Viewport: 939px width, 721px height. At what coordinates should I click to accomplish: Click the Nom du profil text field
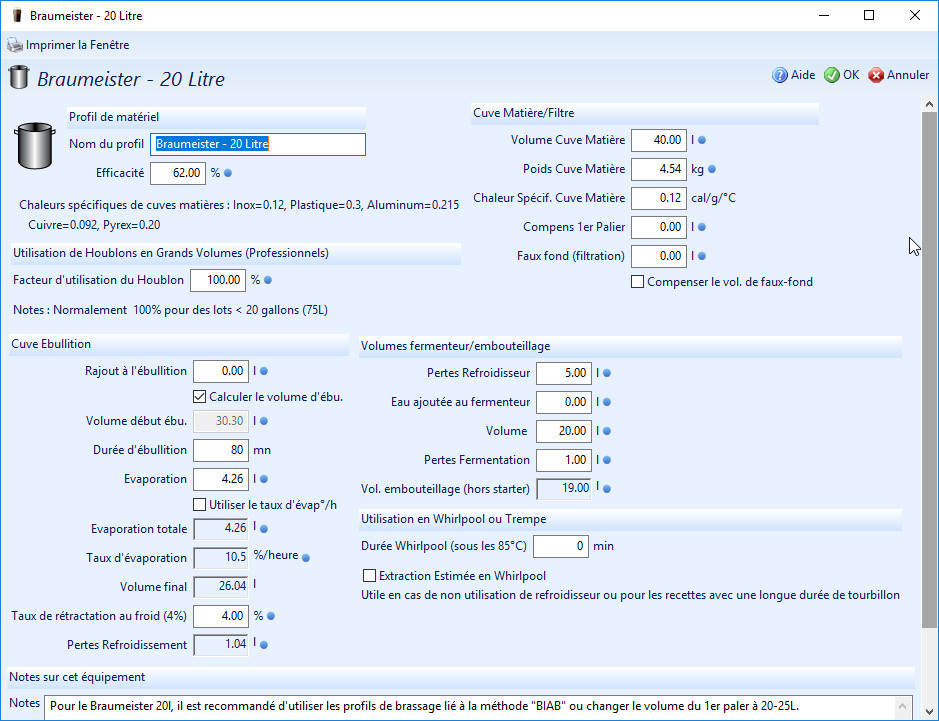tap(258, 144)
